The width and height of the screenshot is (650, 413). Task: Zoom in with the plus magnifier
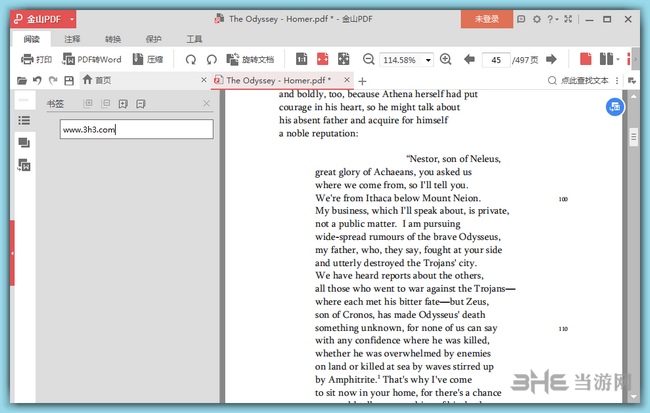point(446,59)
